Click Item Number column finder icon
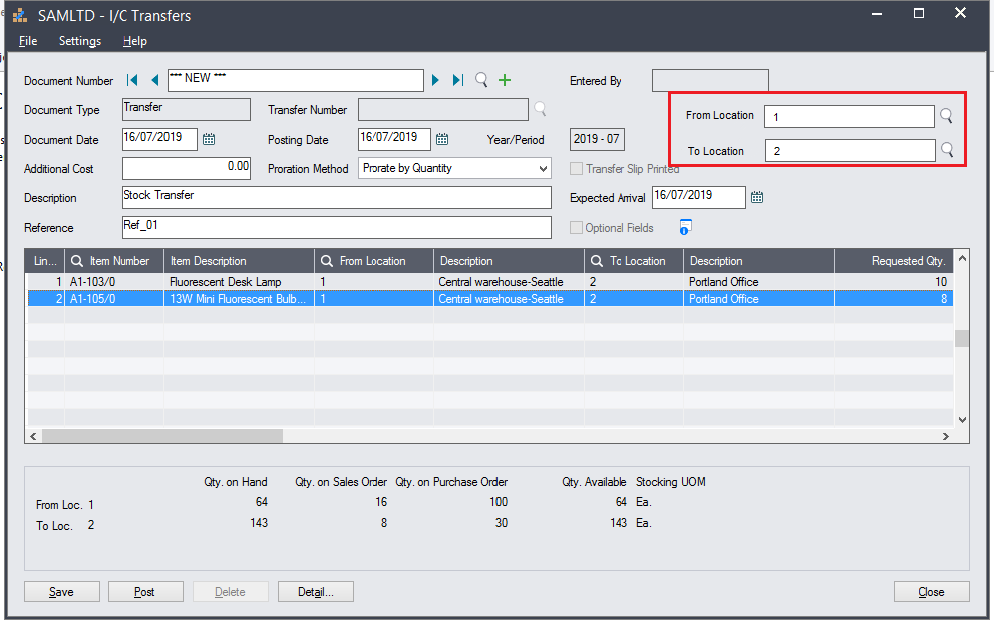 tap(77, 261)
